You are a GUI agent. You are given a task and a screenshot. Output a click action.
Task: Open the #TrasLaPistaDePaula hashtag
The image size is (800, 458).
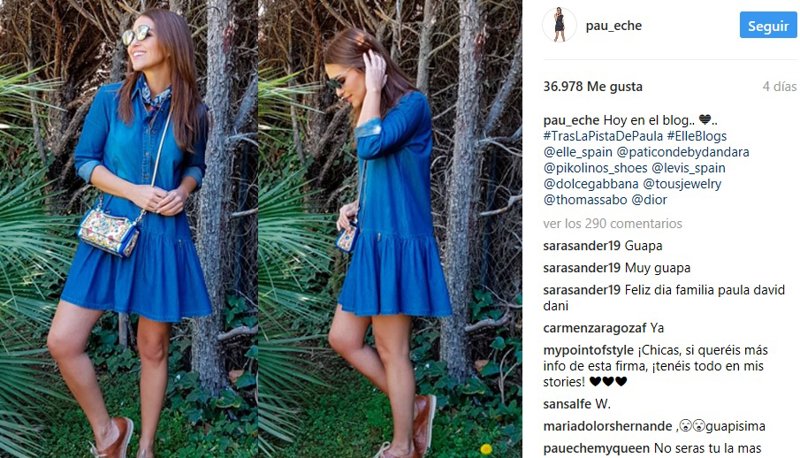pyautogui.click(x=603, y=136)
